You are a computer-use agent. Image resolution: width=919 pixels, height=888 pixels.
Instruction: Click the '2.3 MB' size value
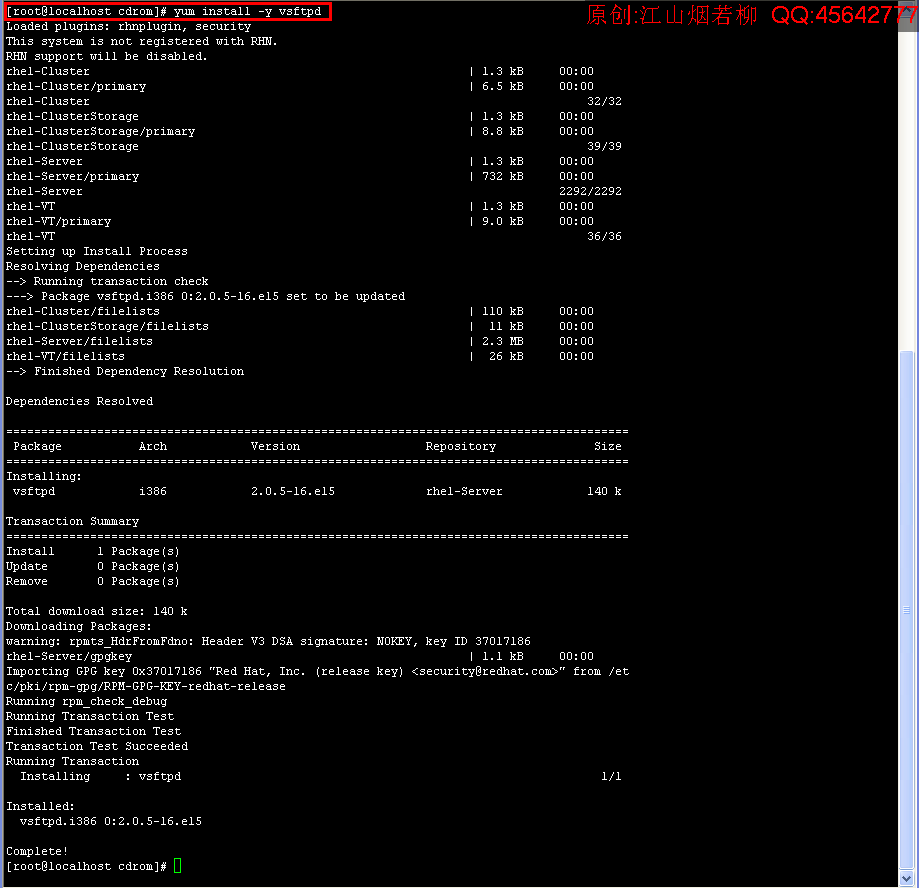pyautogui.click(x=502, y=341)
